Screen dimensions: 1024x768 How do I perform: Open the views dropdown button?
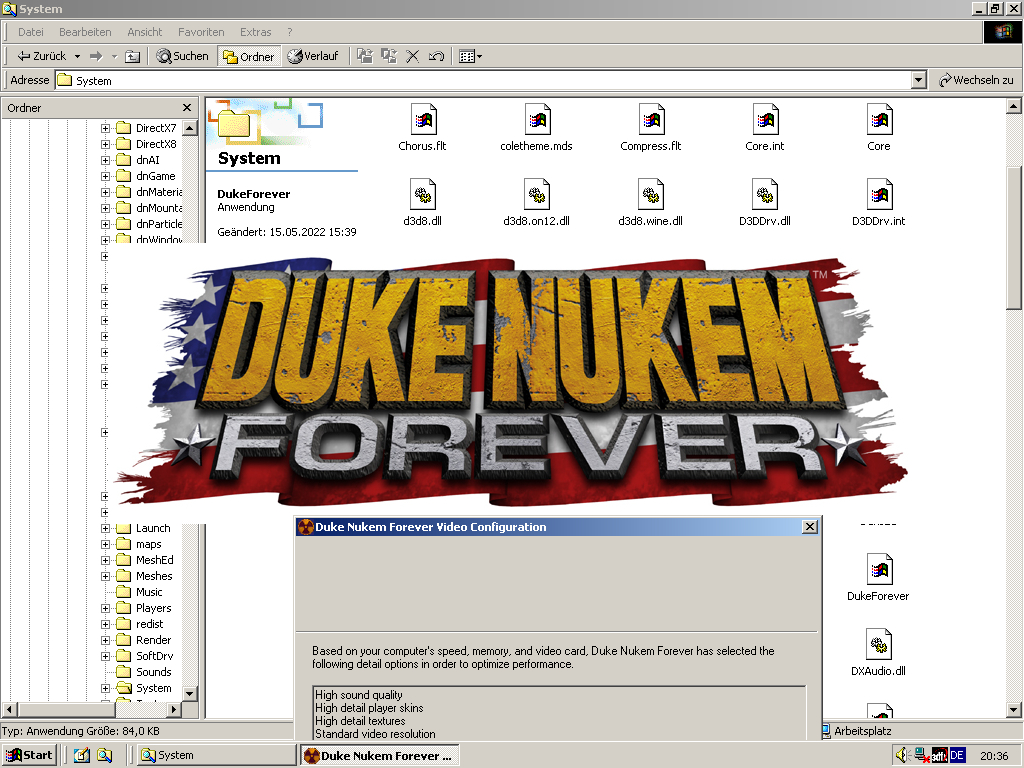click(x=470, y=56)
